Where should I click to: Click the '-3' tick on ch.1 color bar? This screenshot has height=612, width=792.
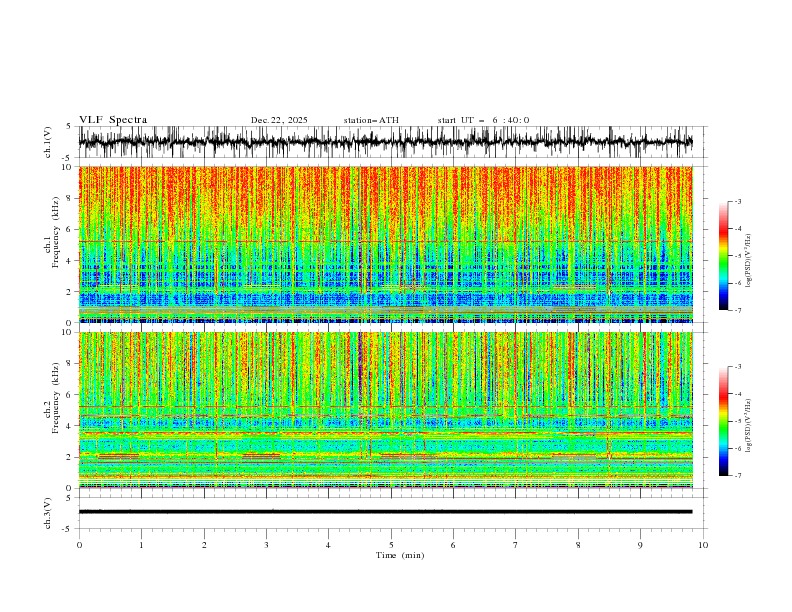[738, 201]
